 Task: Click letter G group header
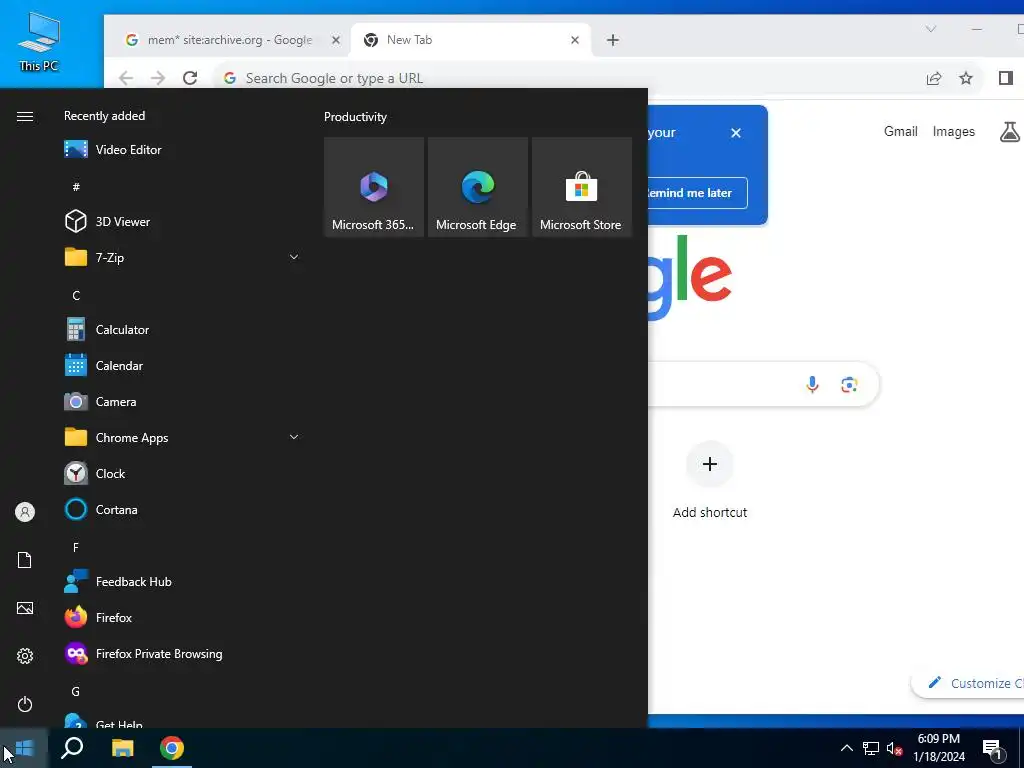[76, 691]
